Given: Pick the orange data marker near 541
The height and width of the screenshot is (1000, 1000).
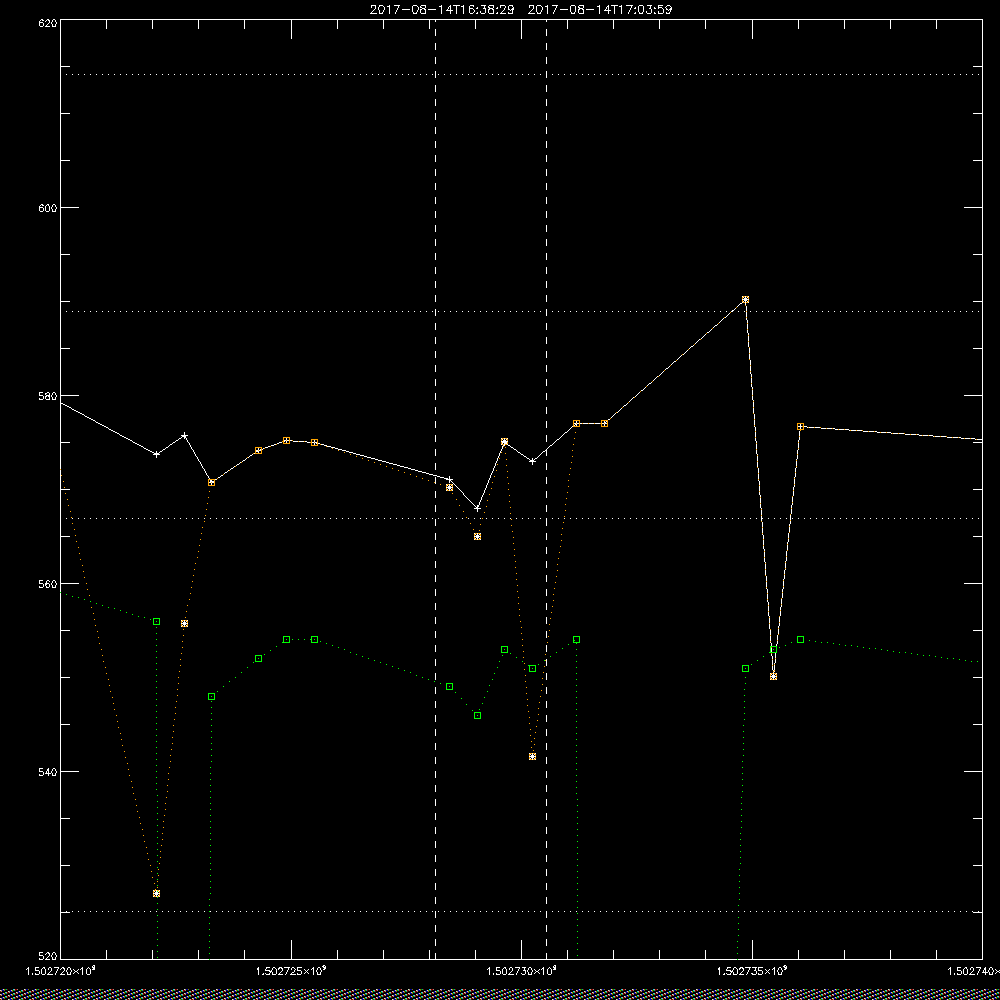Looking at the screenshot, I should coord(533,756).
